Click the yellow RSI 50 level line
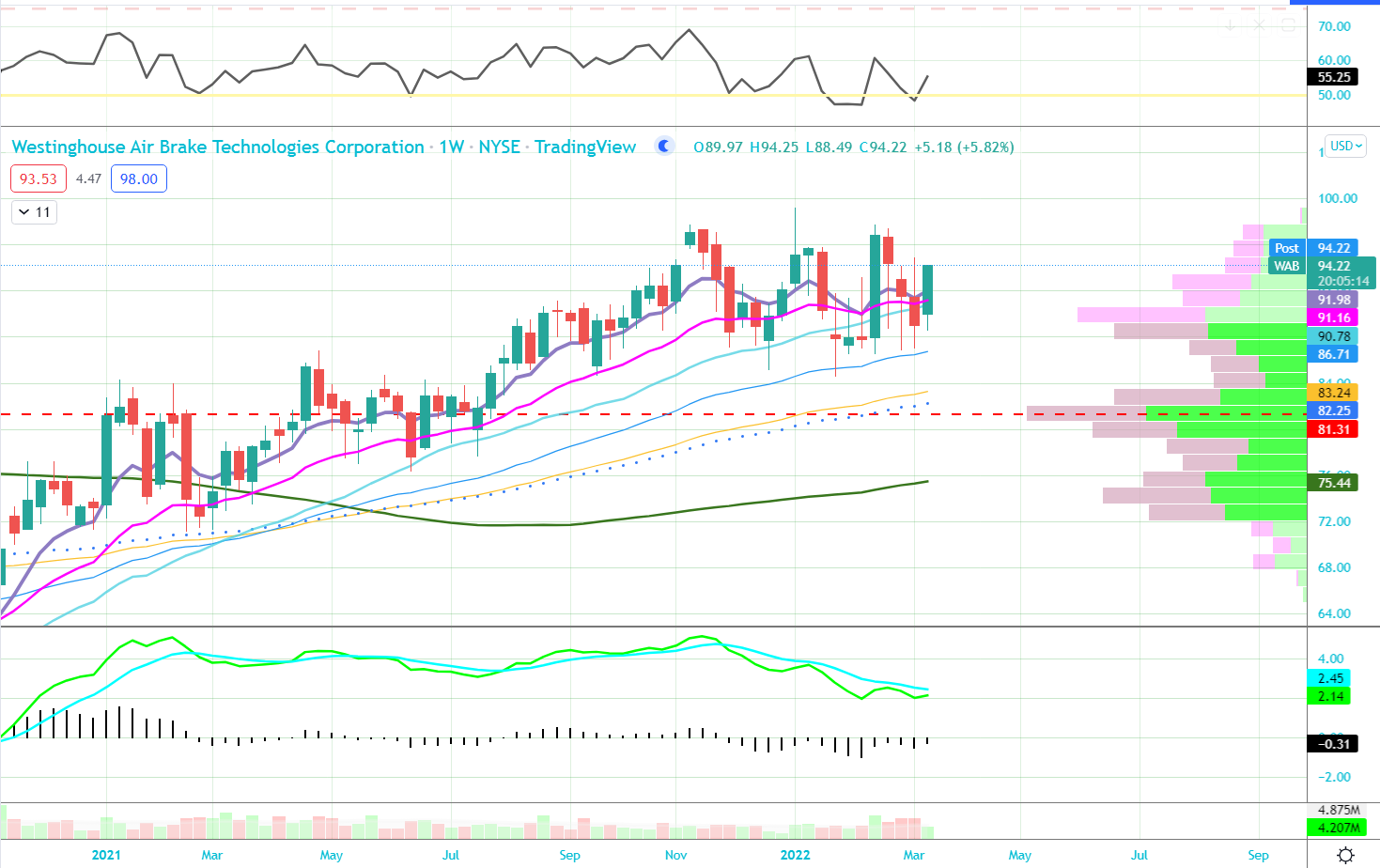1380x868 pixels. click(653, 95)
